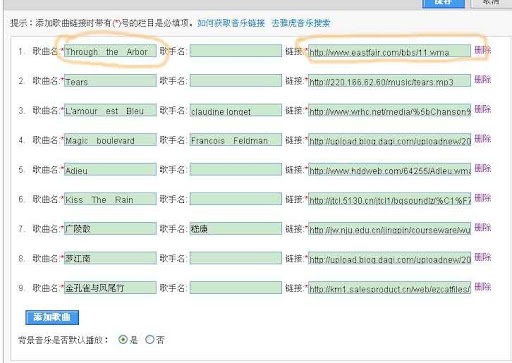Delete song 6 Kiss The Rain

483,198
